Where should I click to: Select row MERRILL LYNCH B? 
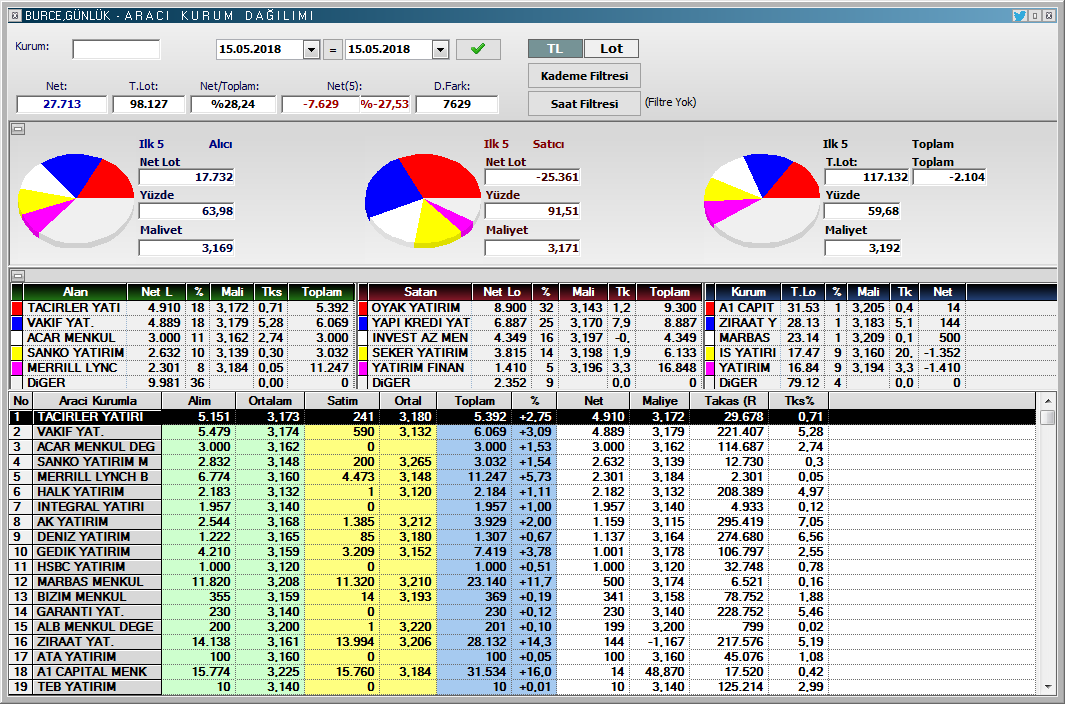coord(523,476)
